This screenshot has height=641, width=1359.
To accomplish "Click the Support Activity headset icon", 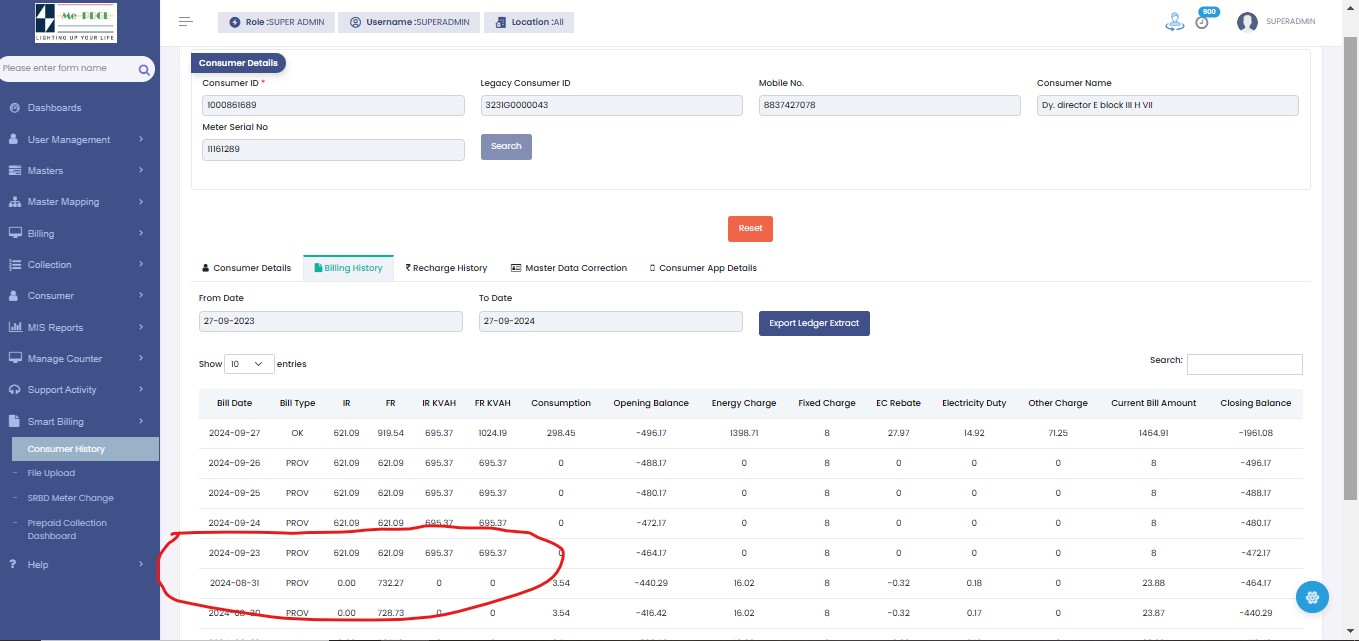I will [x=15, y=390].
